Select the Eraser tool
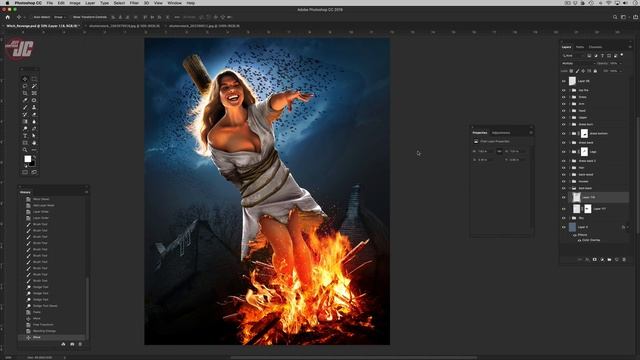The height and width of the screenshot is (360, 640). (x=34, y=114)
